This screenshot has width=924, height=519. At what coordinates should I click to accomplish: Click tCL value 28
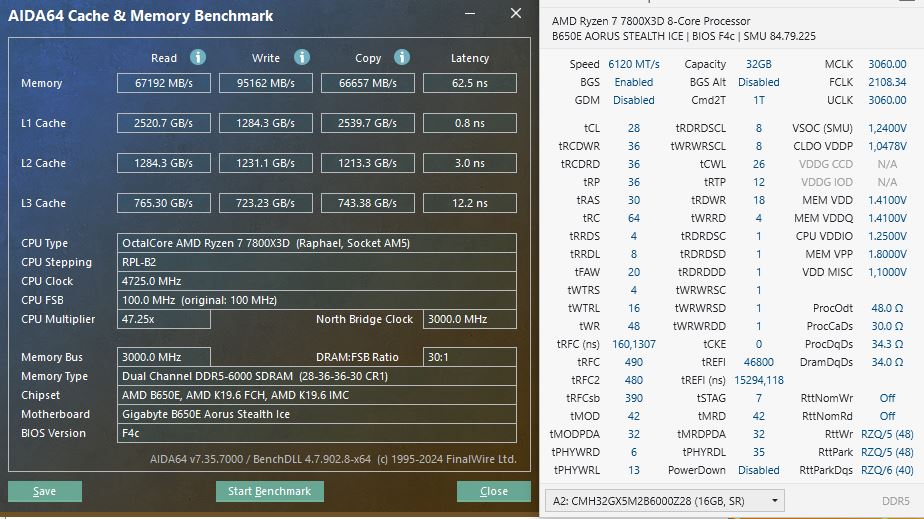(x=633, y=128)
